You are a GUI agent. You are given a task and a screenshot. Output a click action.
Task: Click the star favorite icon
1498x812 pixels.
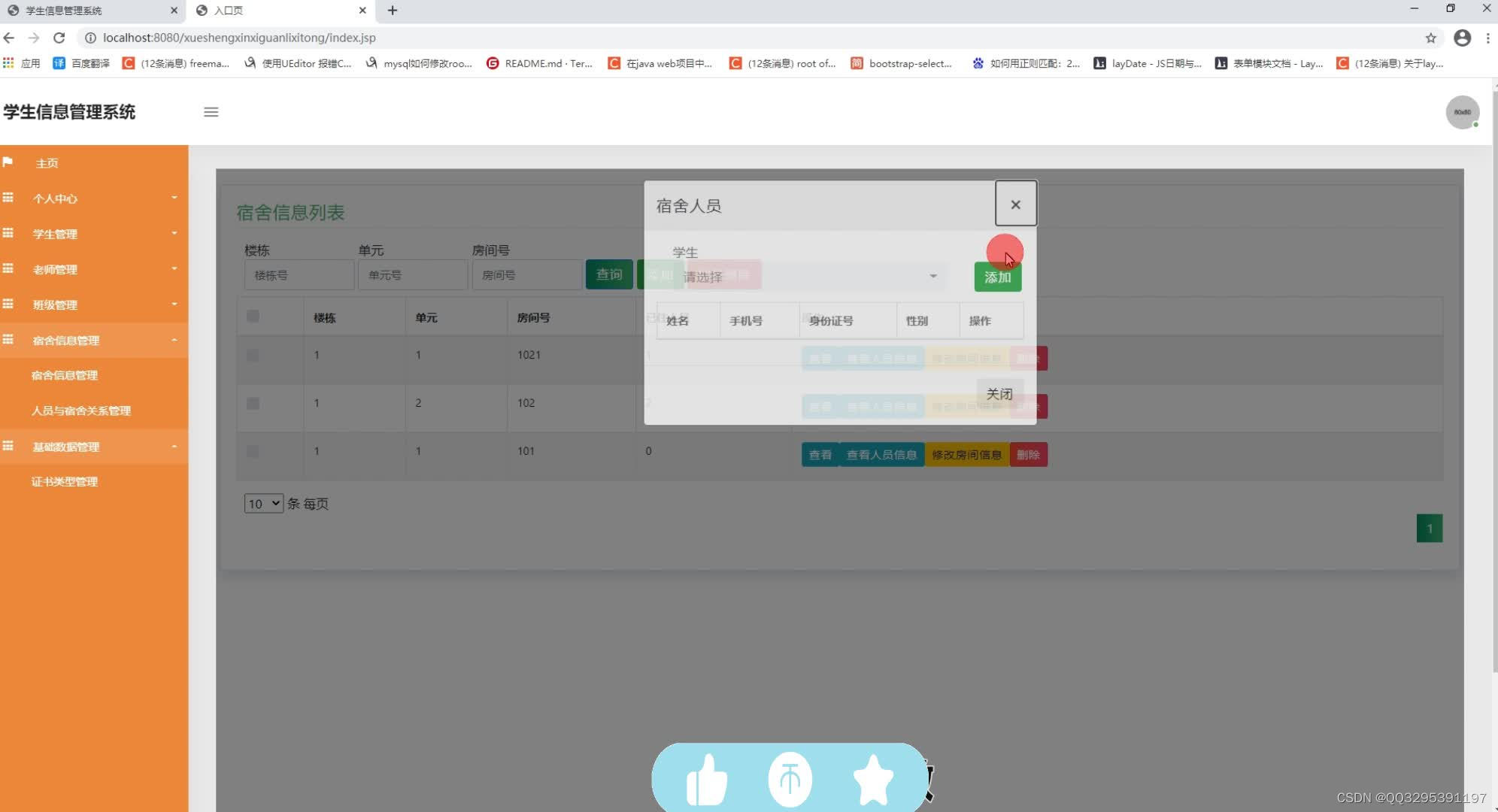(x=873, y=780)
